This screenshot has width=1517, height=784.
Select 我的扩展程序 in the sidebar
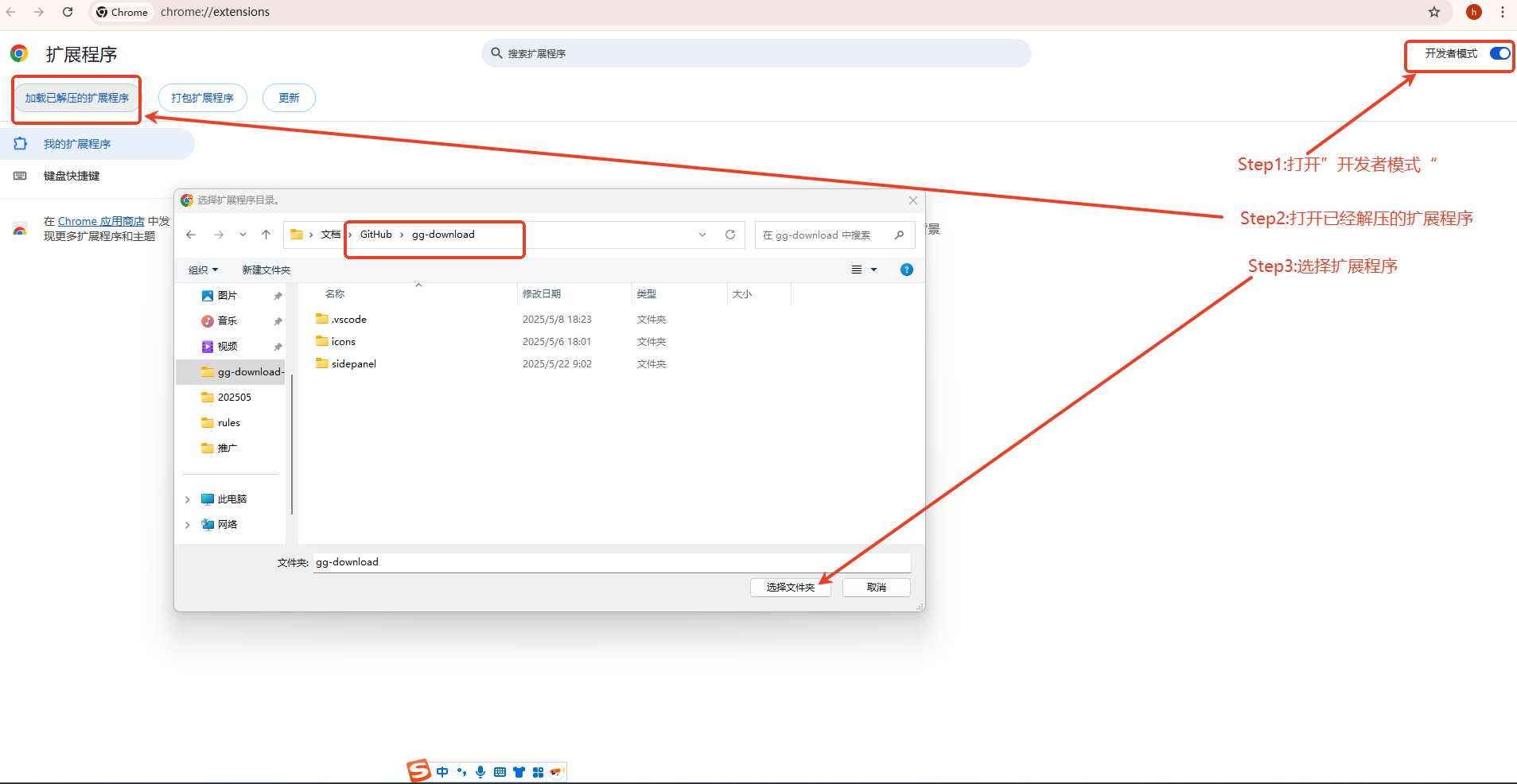(77, 144)
